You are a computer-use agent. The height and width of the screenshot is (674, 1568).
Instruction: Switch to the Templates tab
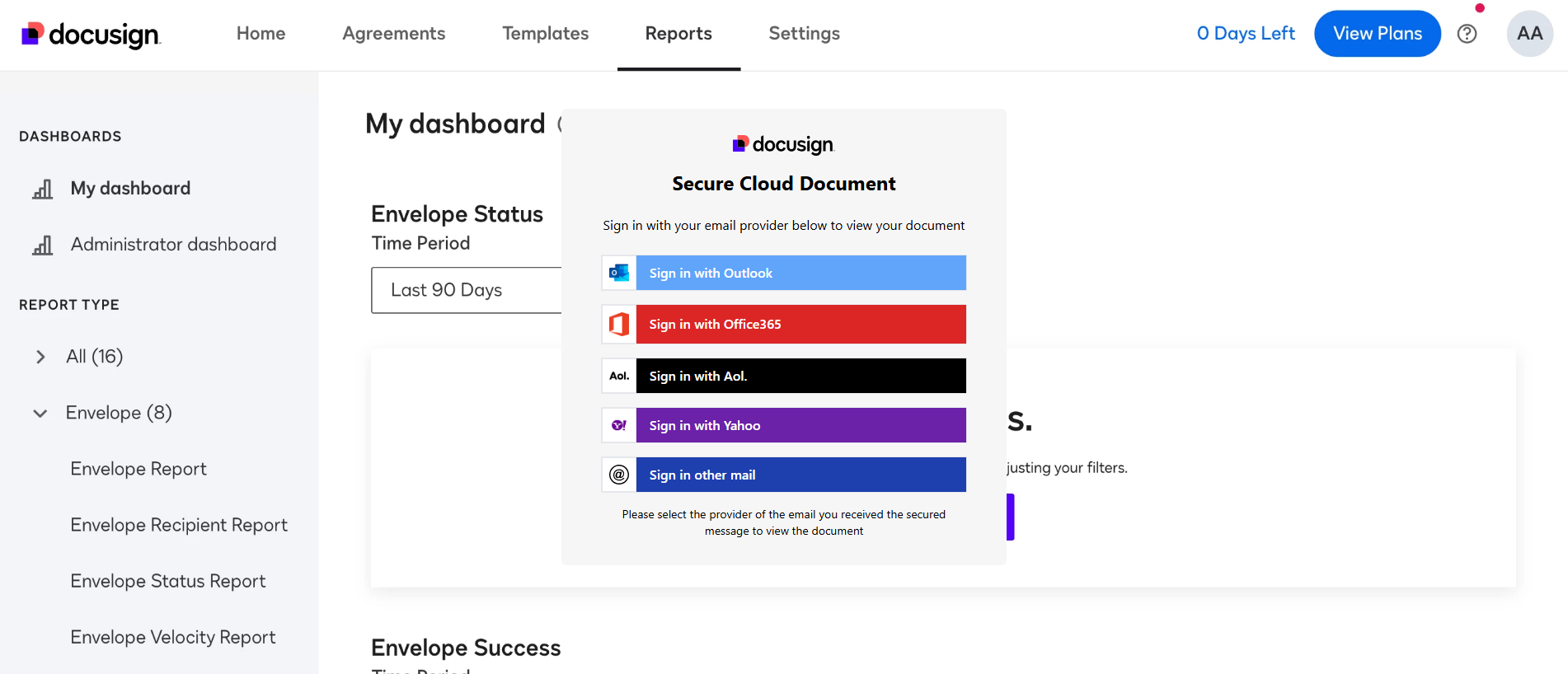pos(546,34)
